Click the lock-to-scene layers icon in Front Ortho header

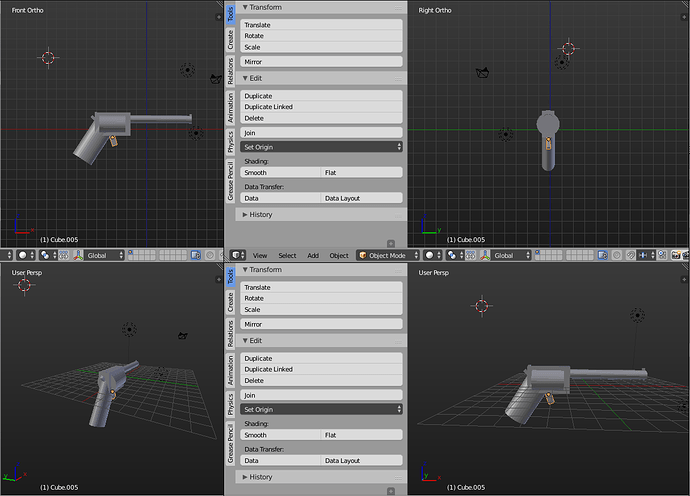(x=196, y=255)
